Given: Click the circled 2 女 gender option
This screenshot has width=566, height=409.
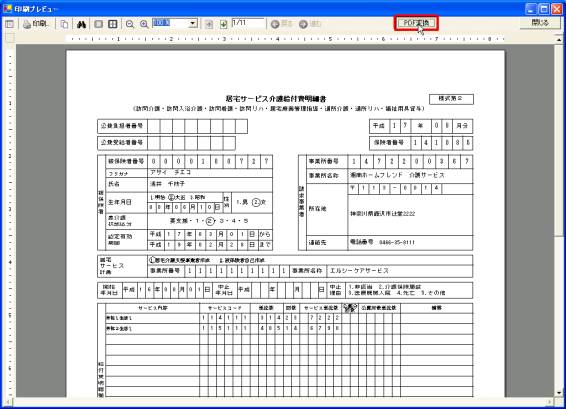Looking at the screenshot, I should 259,202.
